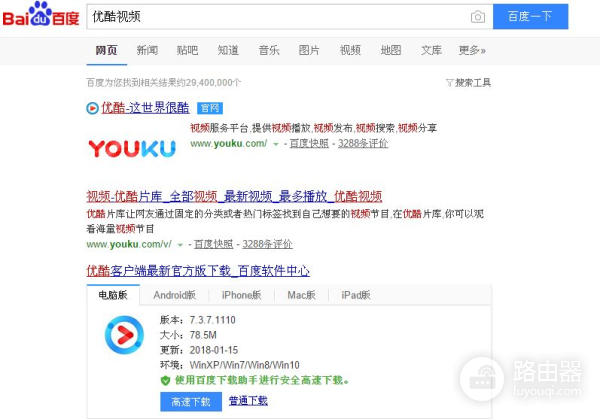The width and height of the screenshot is (600, 419).
Task: Click the 使用百度下载助手进行安全高速下载 text
Action: pos(262,380)
